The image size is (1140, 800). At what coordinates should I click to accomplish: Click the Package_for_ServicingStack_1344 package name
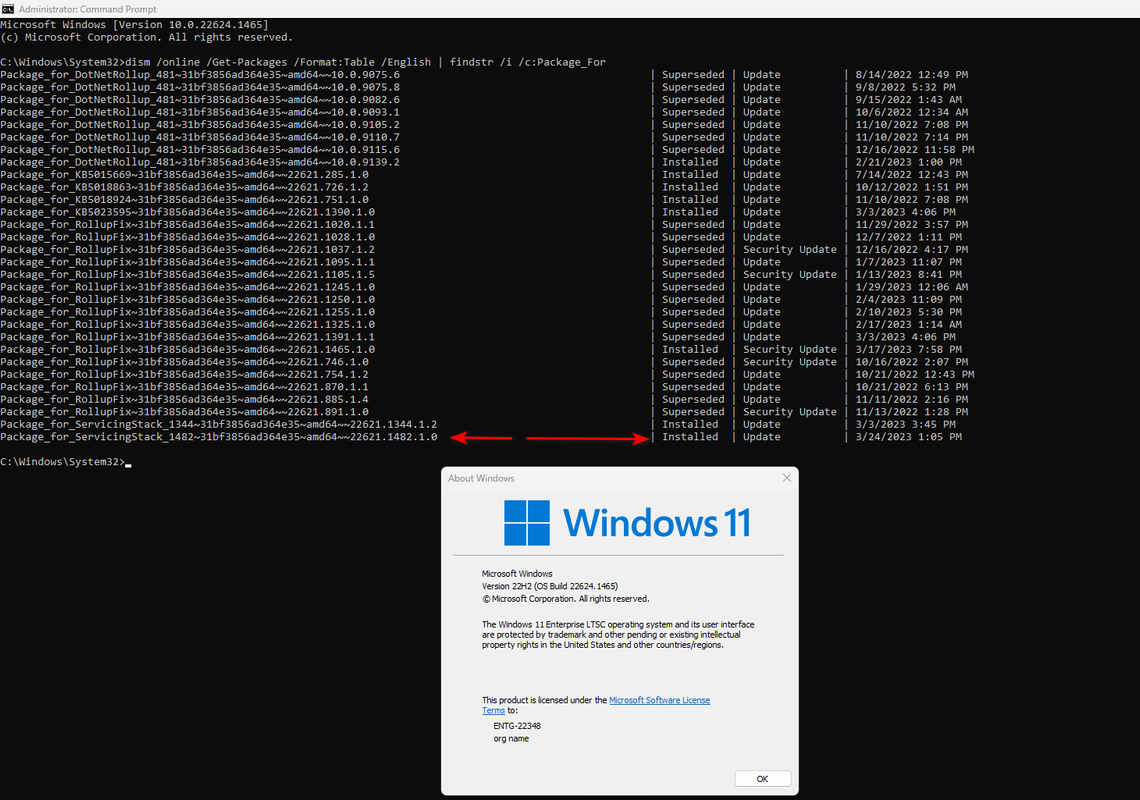tap(219, 425)
